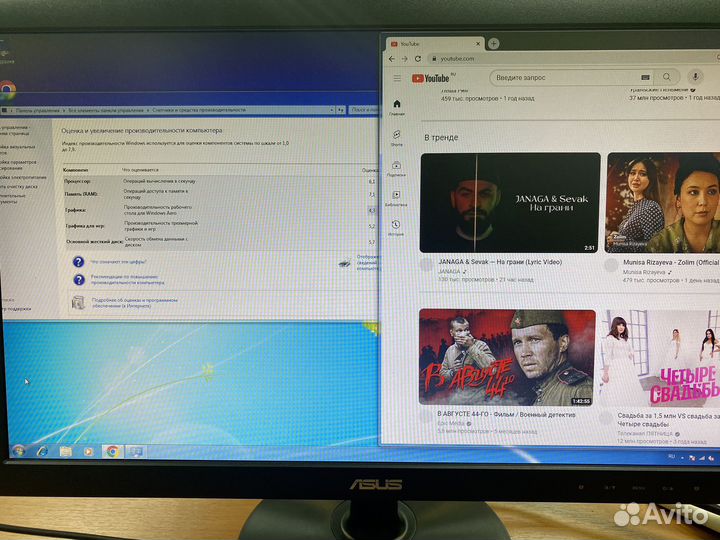Open JANAGA channel avatar beside video title
This screenshot has height=540, width=720.
(427, 264)
